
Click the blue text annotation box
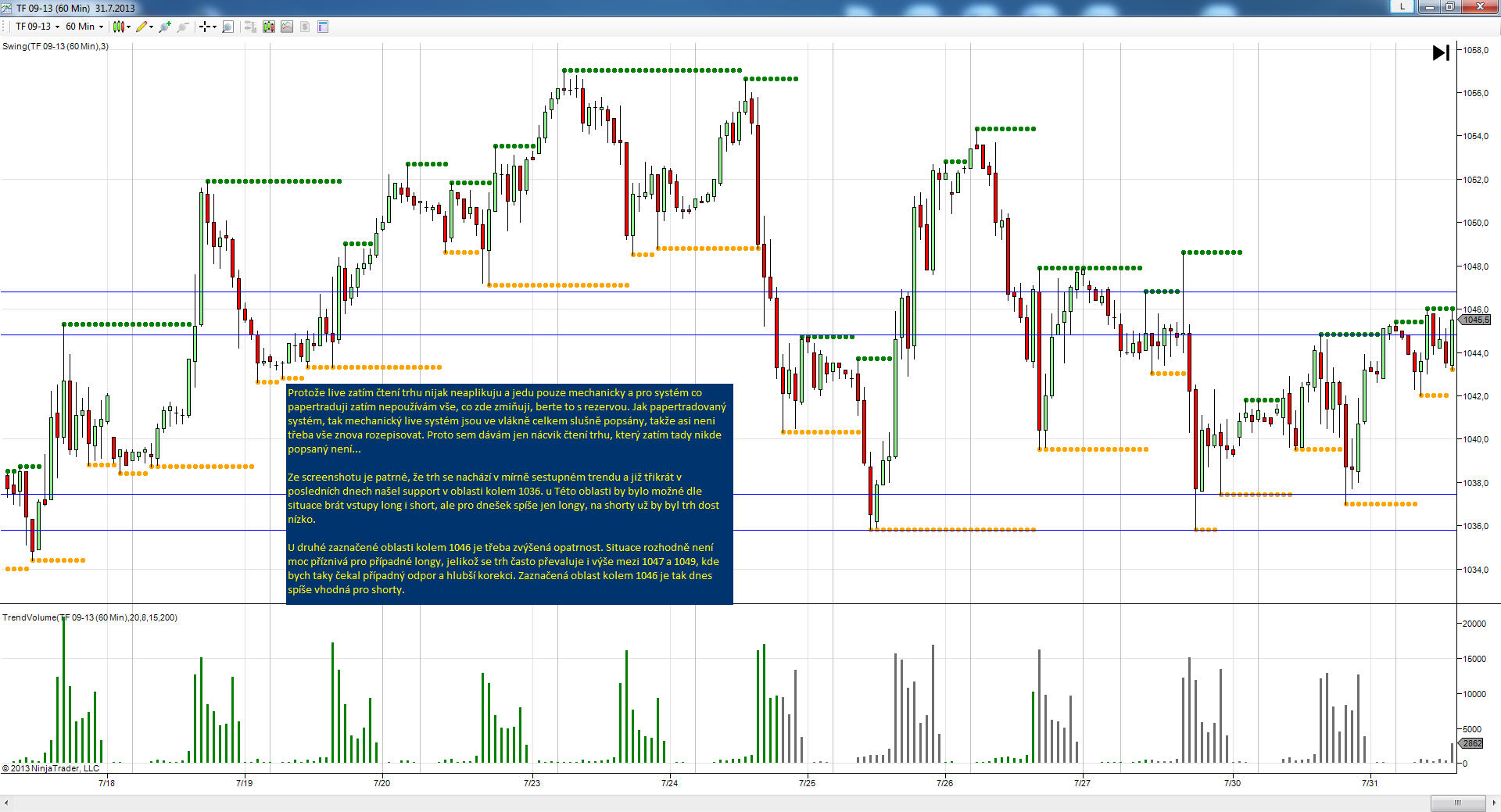click(510, 493)
